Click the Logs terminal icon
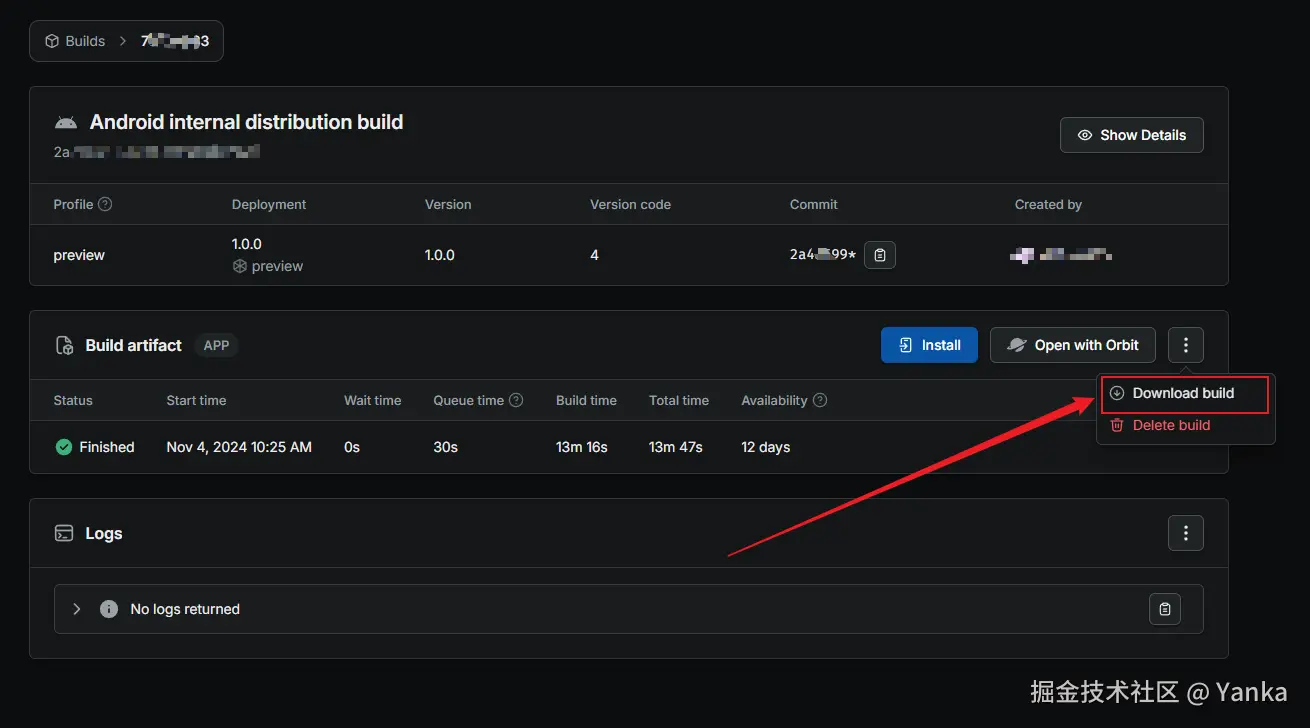1310x728 pixels. (x=64, y=534)
